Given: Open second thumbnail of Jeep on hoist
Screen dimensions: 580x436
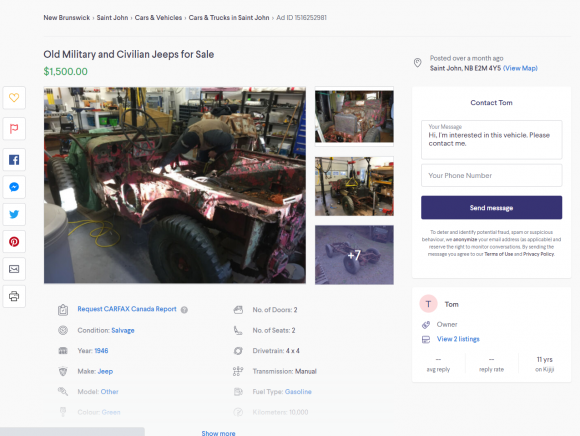Looking at the screenshot, I should click(x=354, y=186).
